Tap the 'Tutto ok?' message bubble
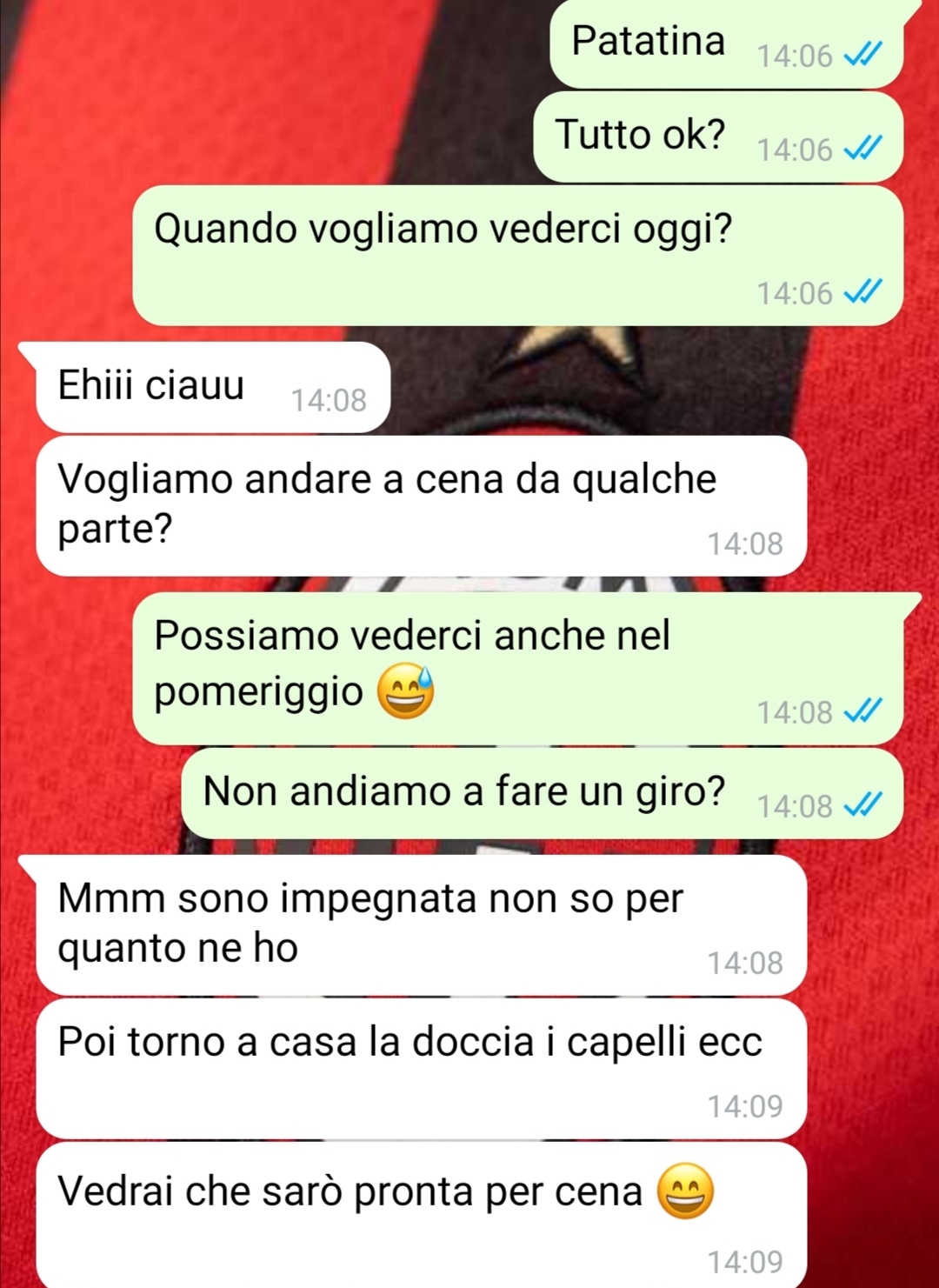This screenshot has height=1288, width=939. 718,137
